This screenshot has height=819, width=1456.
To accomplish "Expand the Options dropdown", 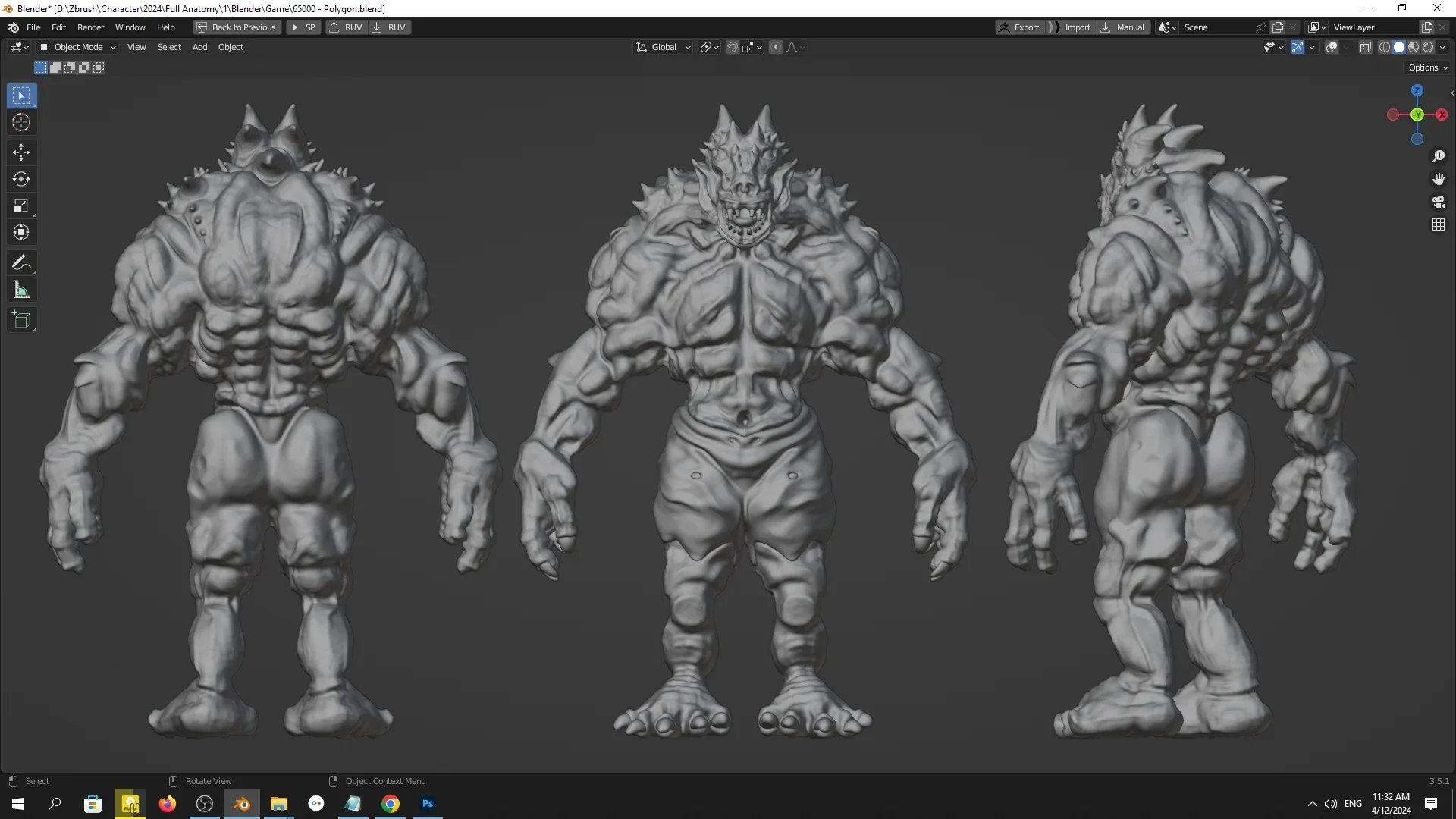I will coord(1428,67).
